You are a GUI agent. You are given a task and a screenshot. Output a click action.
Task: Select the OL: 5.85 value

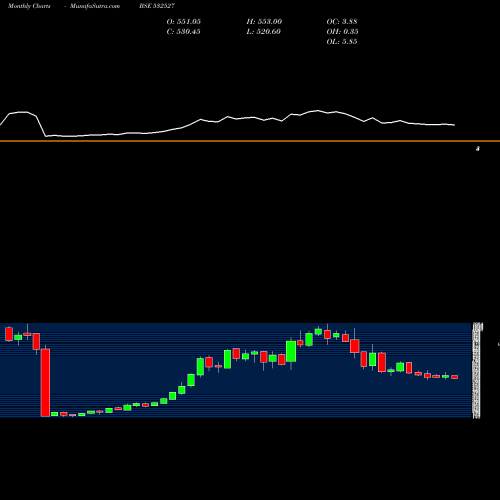coord(342,42)
